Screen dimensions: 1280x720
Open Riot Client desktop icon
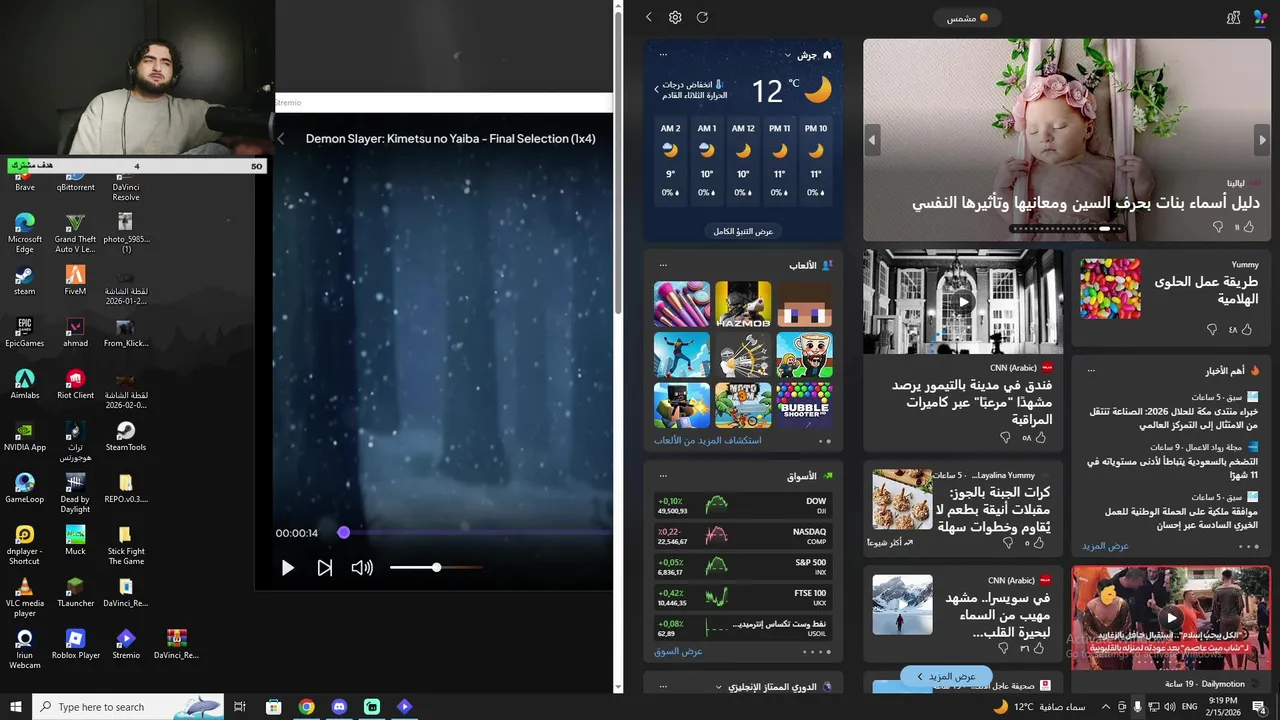point(75,385)
